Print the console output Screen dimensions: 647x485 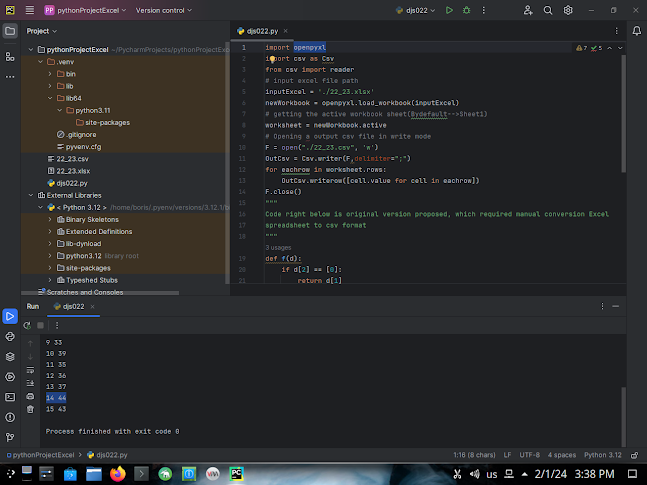[30, 396]
